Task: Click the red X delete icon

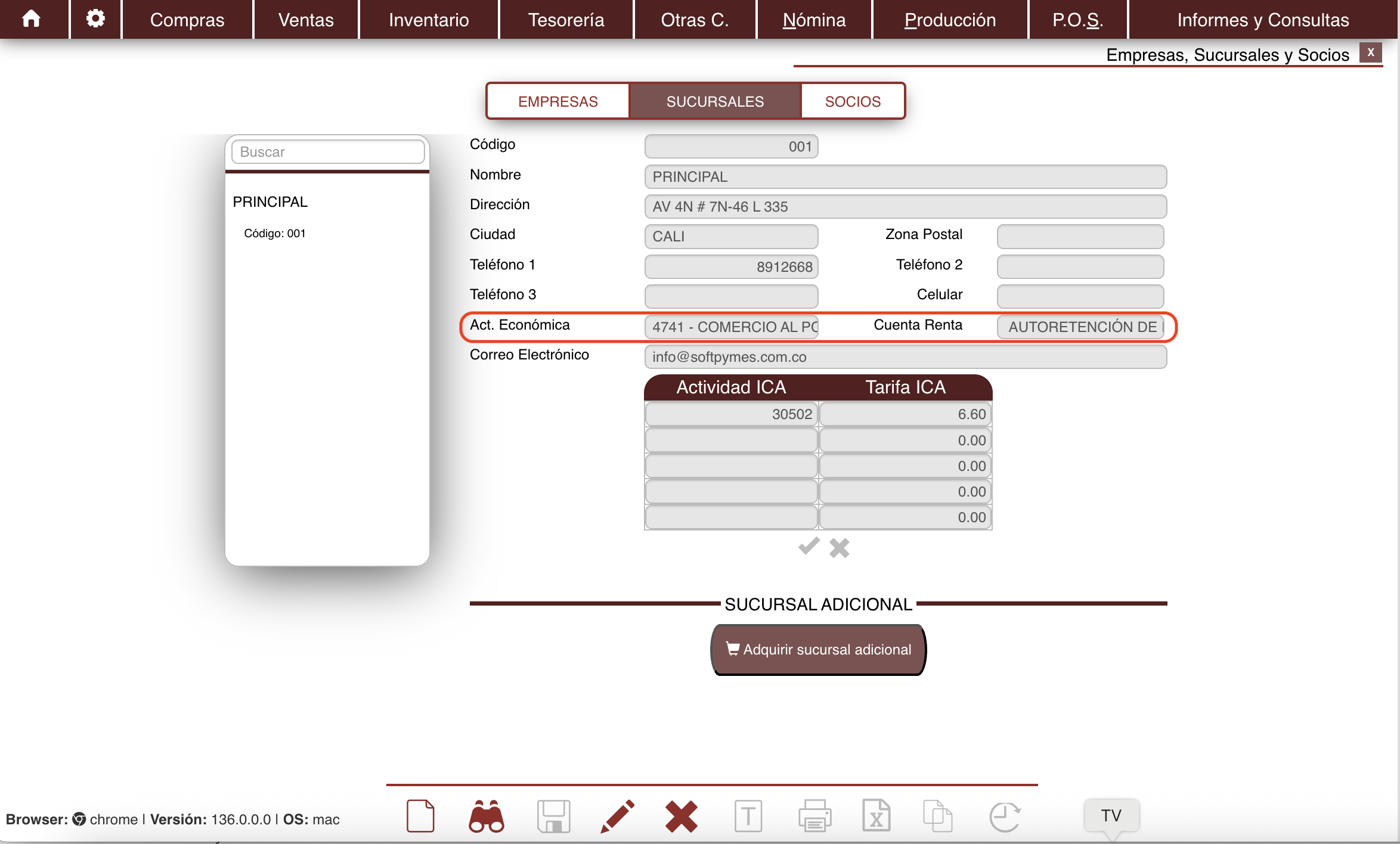Action: 681,815
